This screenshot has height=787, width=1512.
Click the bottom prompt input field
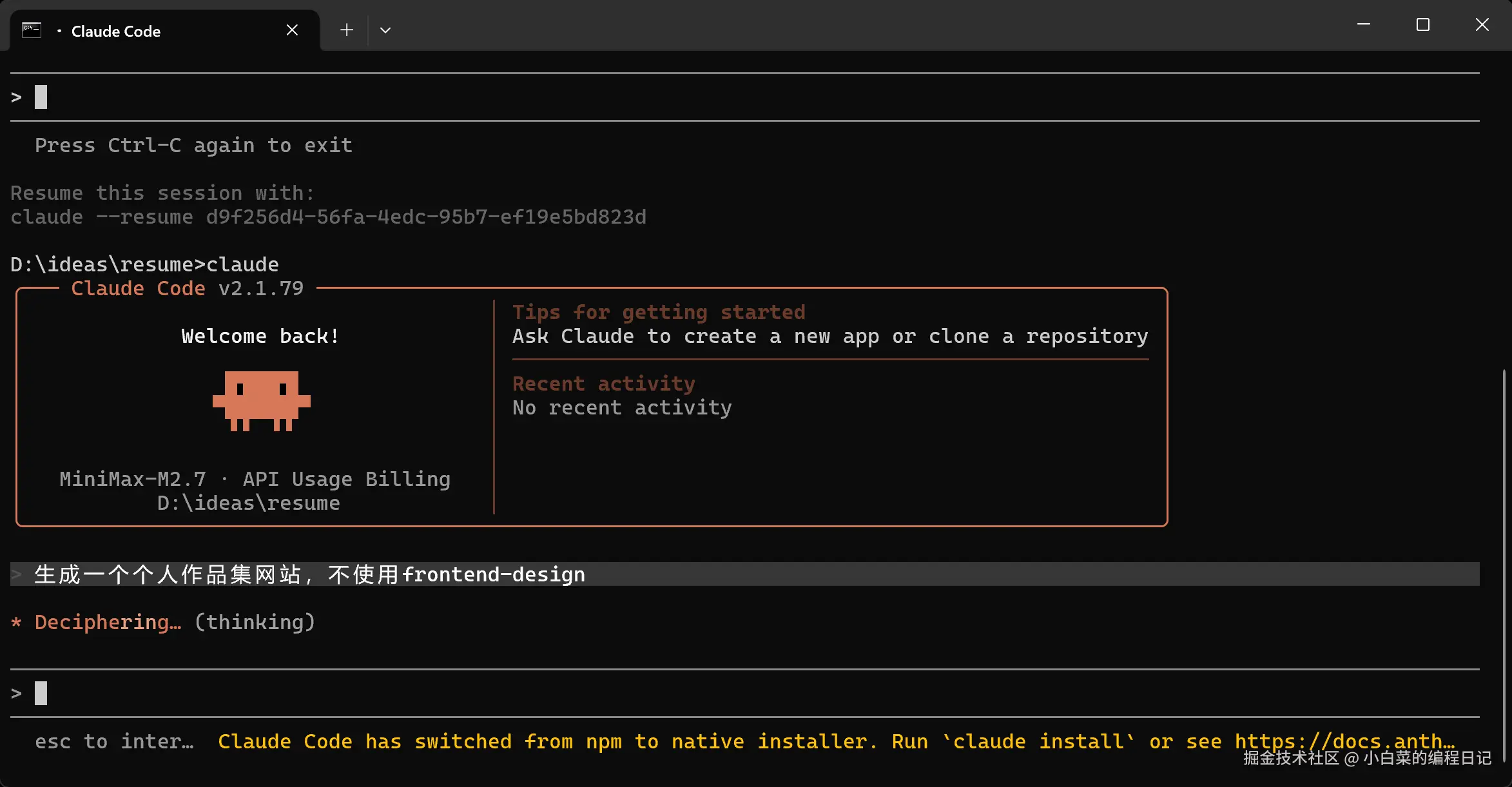(387, 694)
